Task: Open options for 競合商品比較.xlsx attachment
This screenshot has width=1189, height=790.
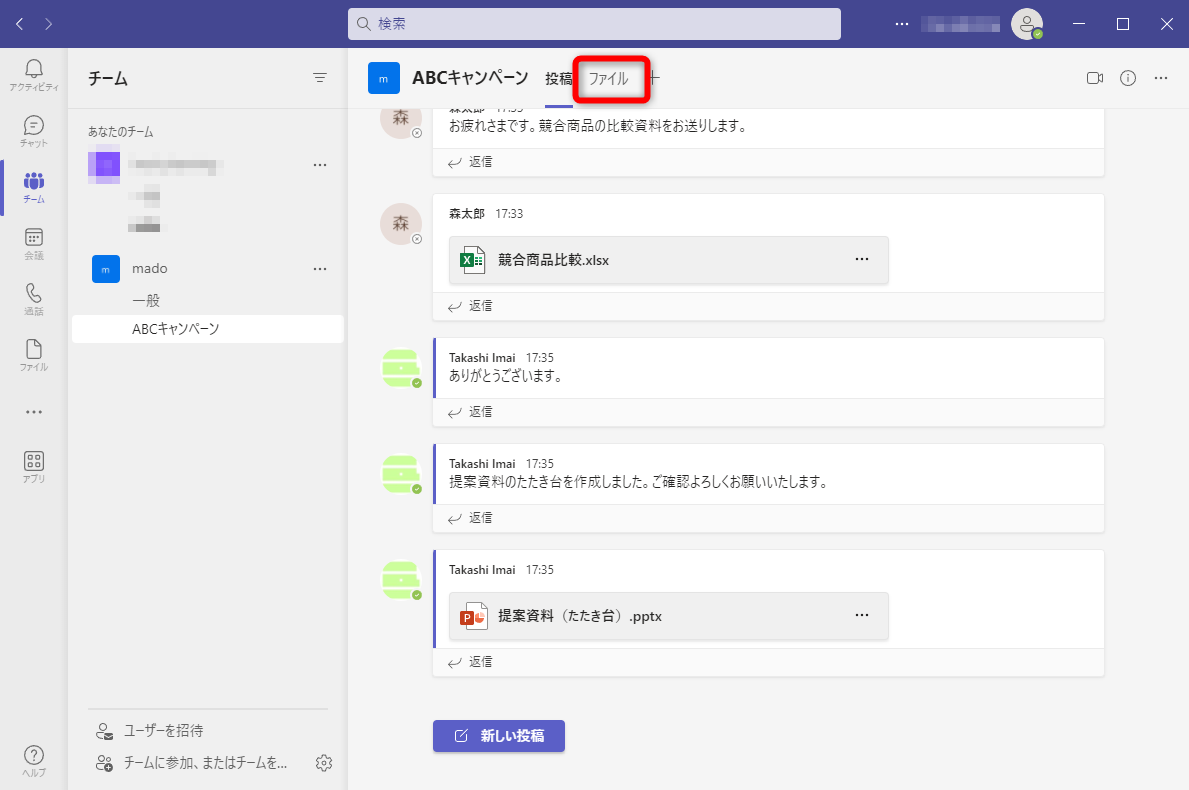Action: pyautogui.click(x=861, y=258)
